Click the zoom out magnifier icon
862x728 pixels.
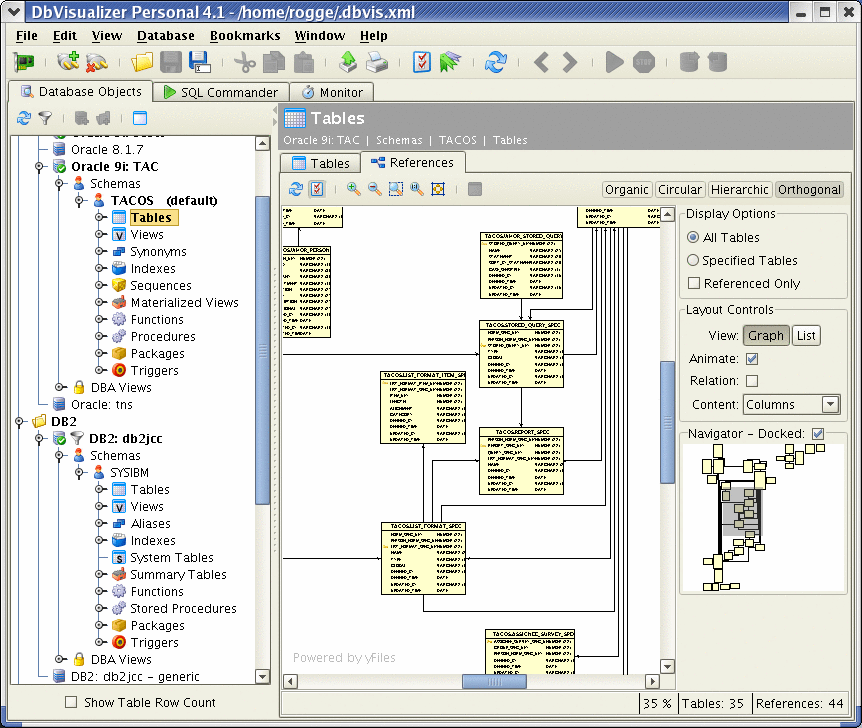tap(374, 189)
